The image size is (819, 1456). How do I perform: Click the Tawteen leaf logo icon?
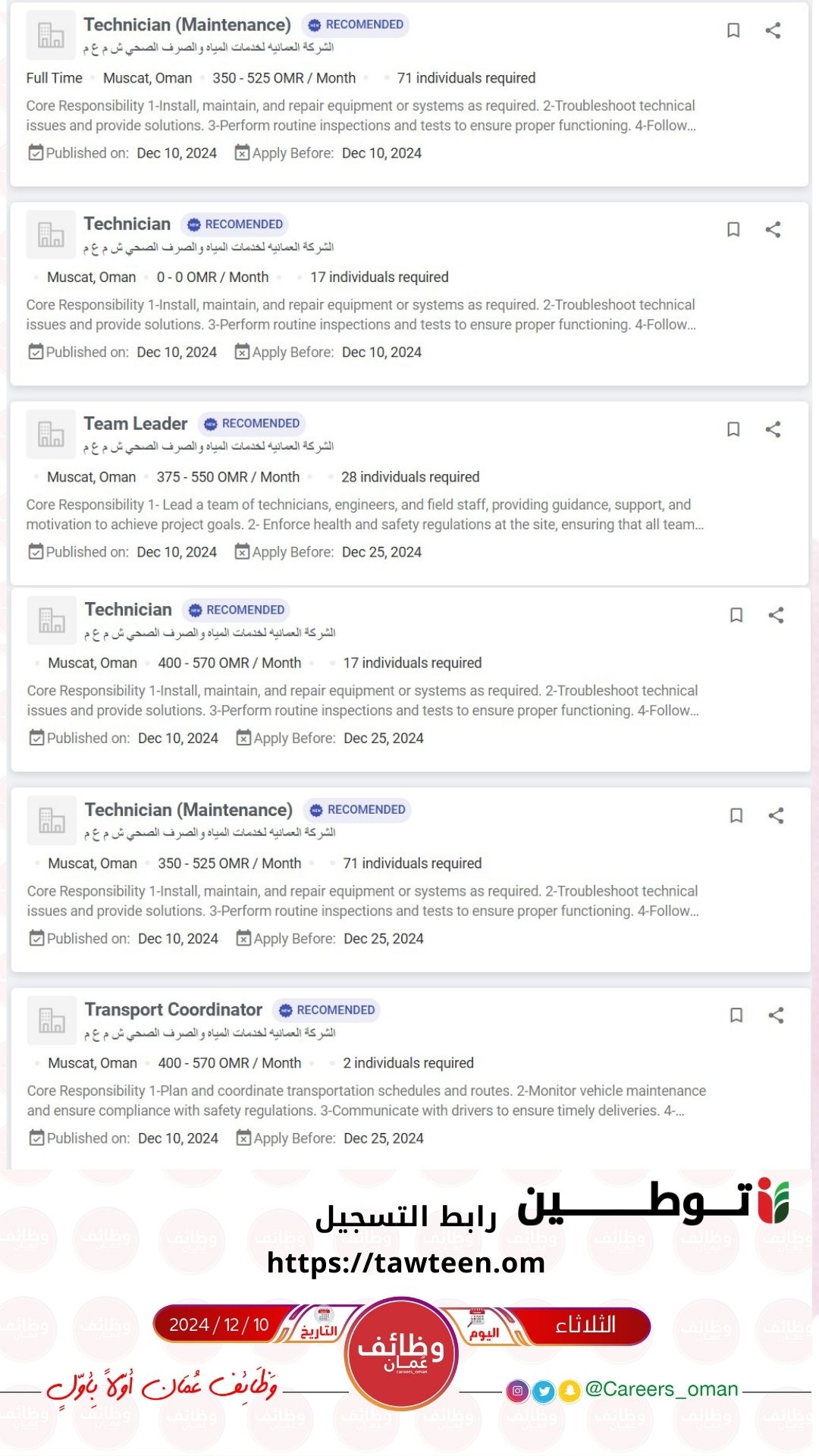(x=773, y=1201)
